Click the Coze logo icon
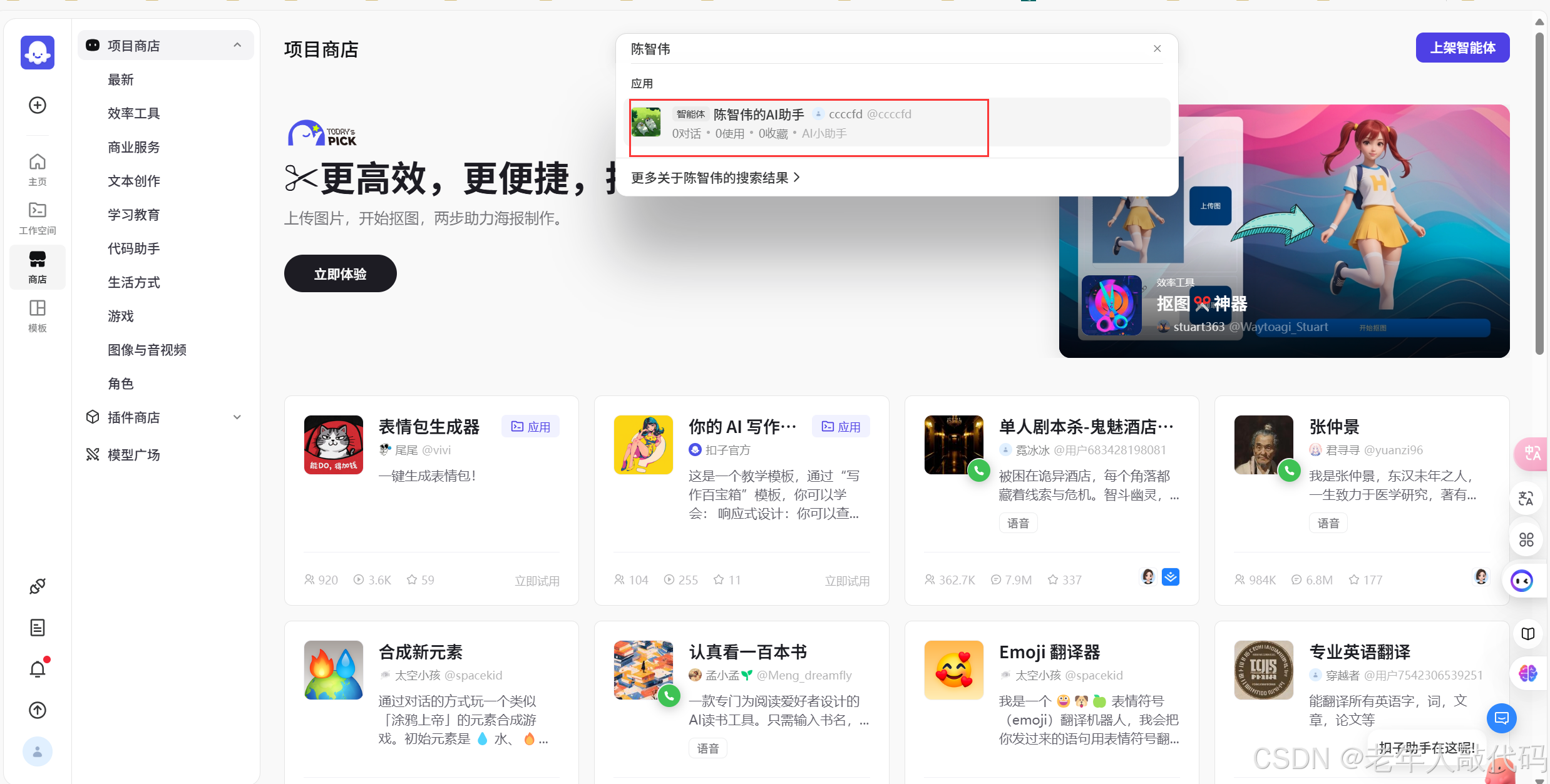The height and width of the screenshot is (784, 1550). tap(38, 53)
